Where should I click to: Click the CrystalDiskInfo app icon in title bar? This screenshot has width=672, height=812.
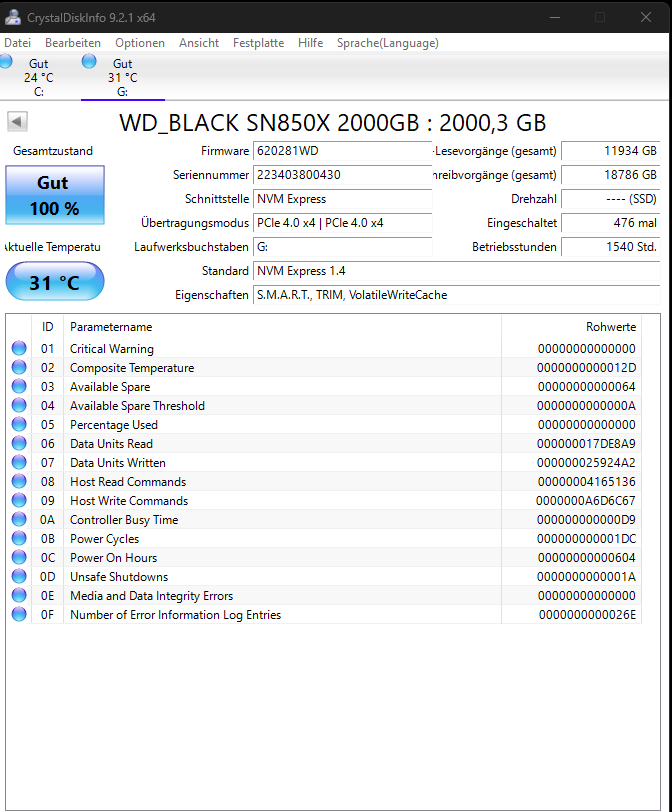coord(13,17)
